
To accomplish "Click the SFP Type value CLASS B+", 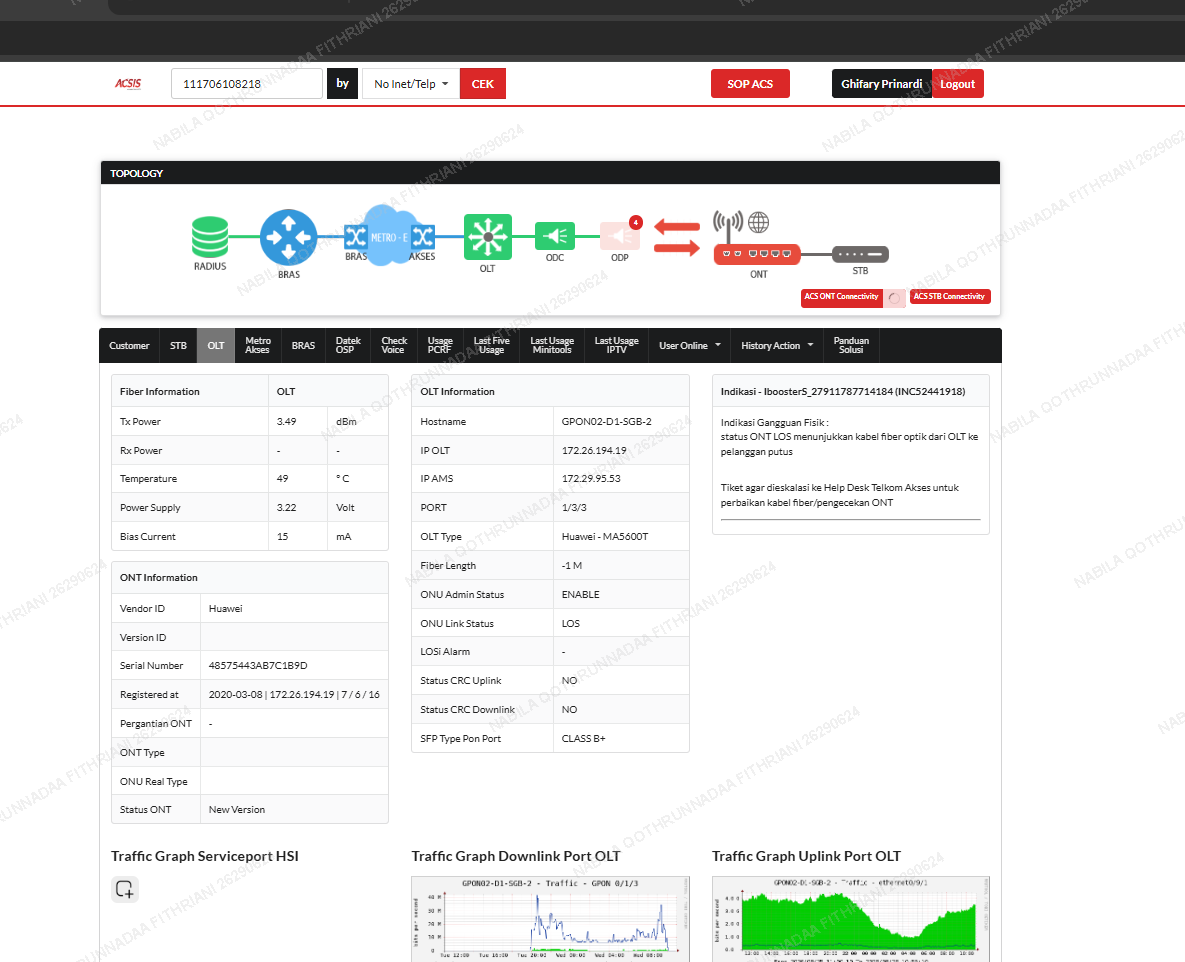I will [x=583, y=738].
